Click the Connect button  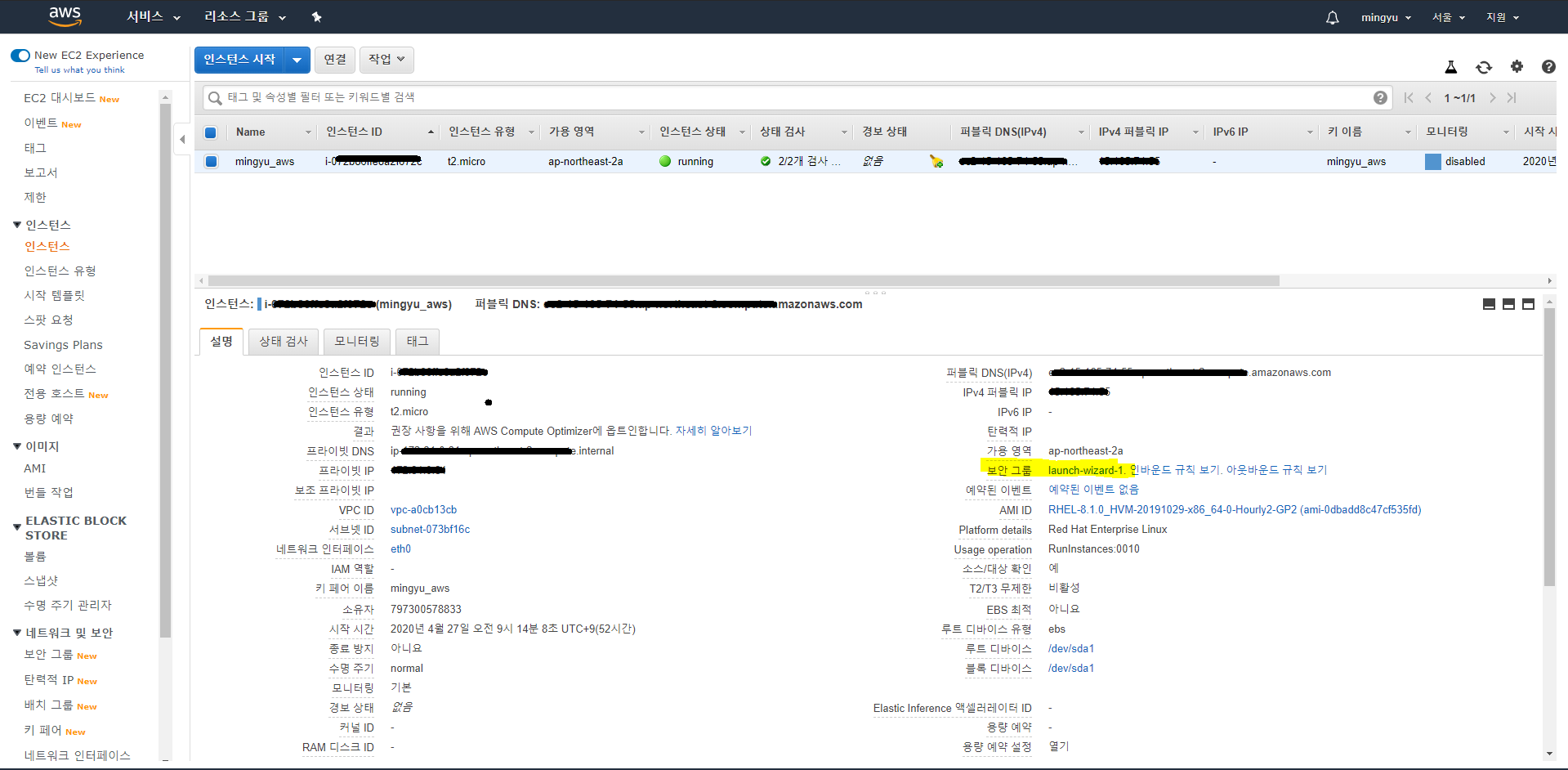(335, 60)
